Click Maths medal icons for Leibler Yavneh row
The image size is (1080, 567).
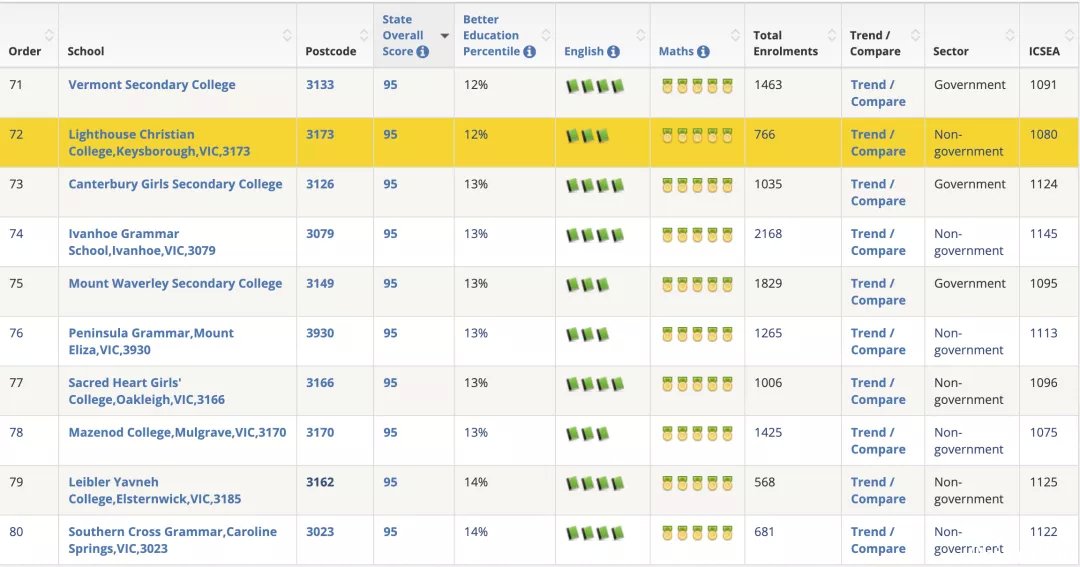tap(697, 484)
